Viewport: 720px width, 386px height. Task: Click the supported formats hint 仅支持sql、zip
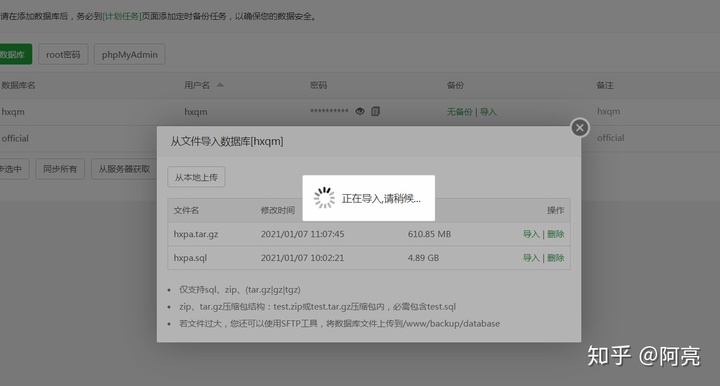coord(240,290)
